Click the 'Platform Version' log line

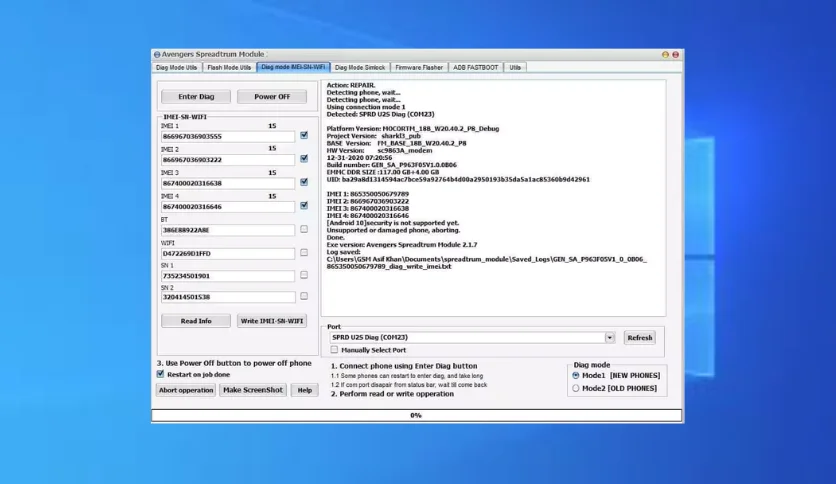413,128
